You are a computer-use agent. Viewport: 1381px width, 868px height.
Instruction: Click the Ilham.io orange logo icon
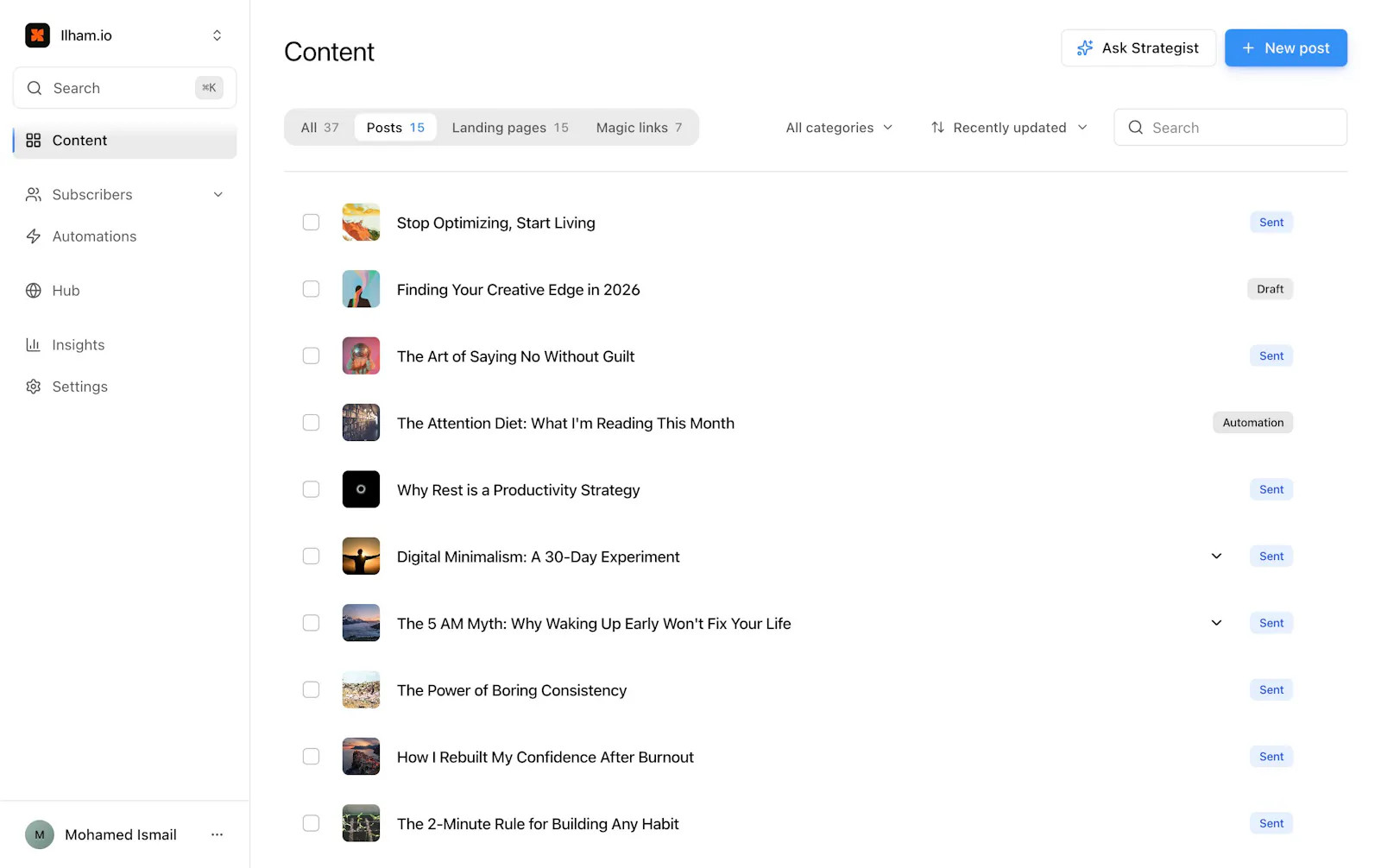37,35
